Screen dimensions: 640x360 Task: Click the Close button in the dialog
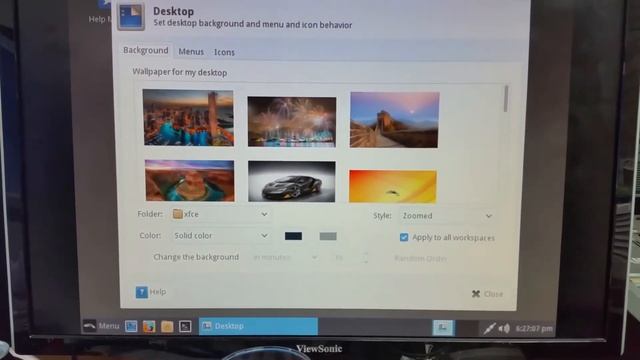[x=487, y=294]
